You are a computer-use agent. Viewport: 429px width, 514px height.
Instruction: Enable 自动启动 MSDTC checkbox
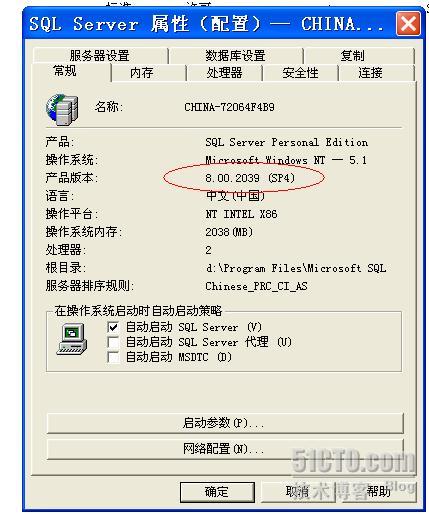click(x=113, y=357)
